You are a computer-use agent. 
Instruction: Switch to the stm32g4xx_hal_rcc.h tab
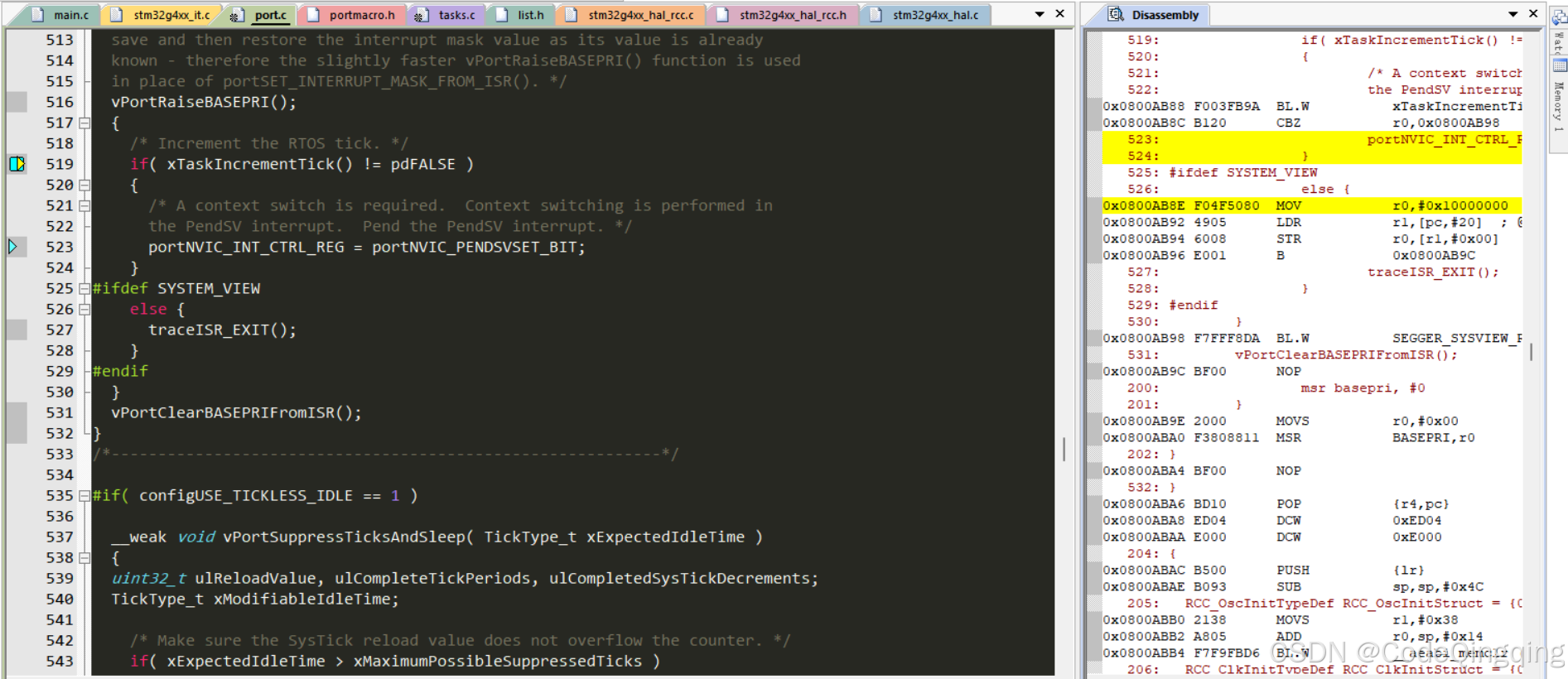click(784, 15)
